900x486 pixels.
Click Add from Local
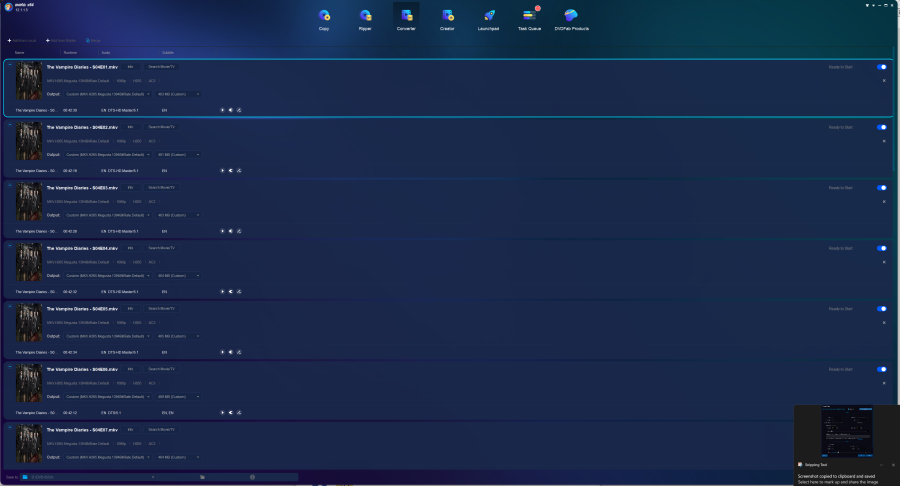coord(22,41)
